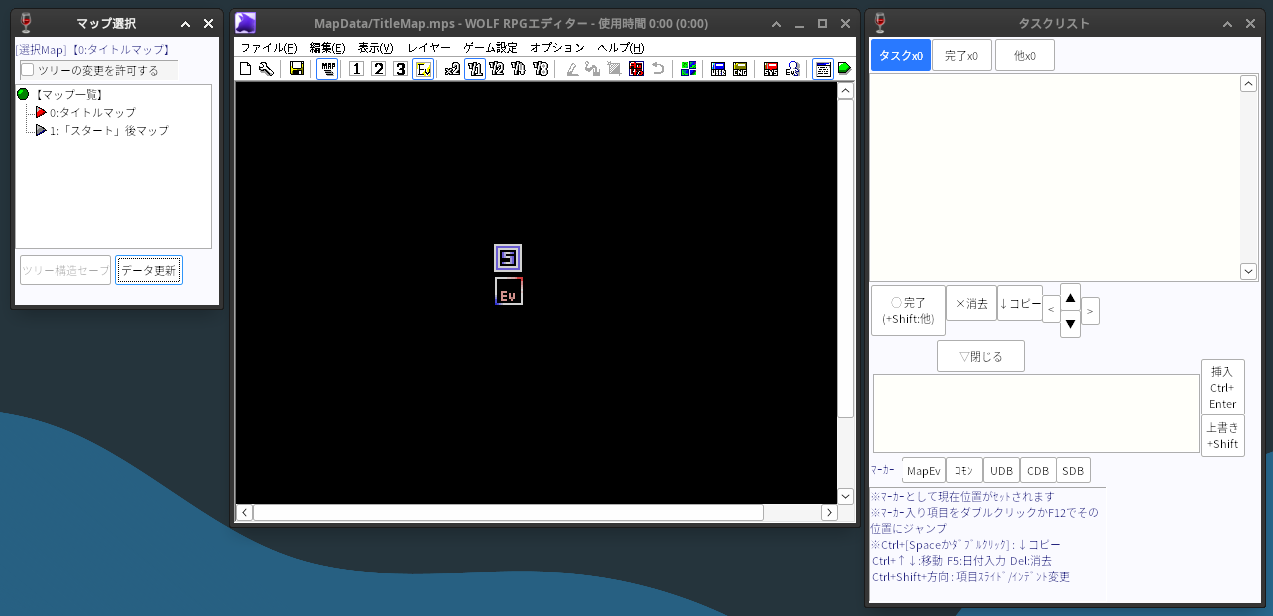The image size is (1273, 616).
Task: Toggle the task list window icon
Action: (x=822, y=69)
